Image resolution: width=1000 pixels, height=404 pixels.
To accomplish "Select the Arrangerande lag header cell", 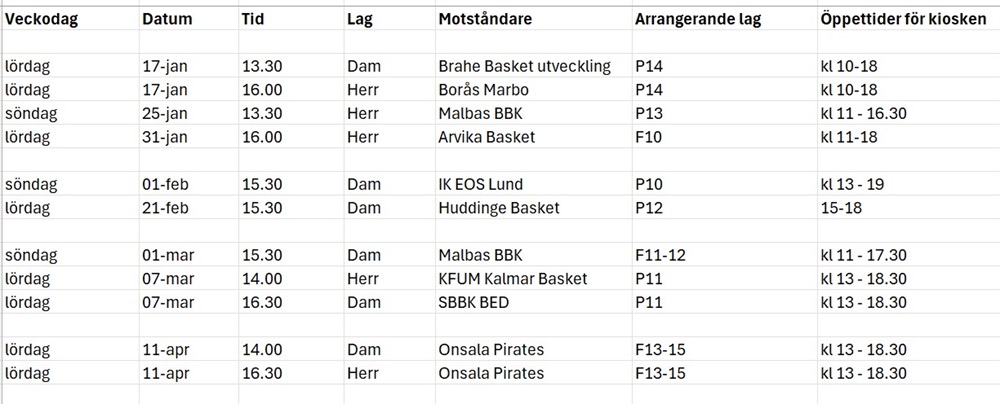I will click(x=698, y=19).
